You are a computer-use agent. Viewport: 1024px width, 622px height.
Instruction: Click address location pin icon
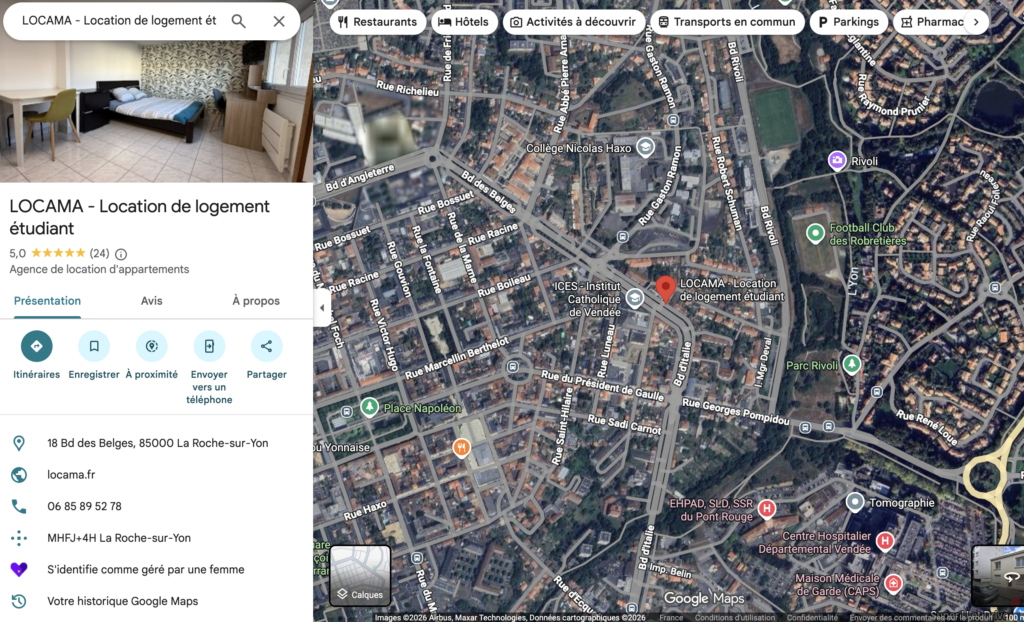[19, 444]
